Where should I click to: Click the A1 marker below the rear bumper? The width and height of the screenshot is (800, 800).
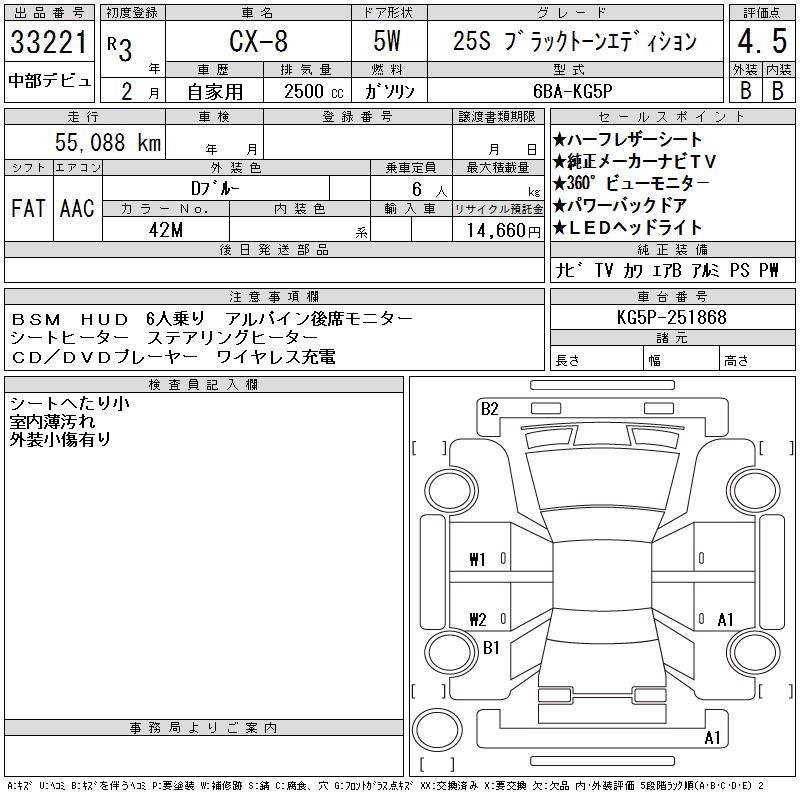[712, 738]
